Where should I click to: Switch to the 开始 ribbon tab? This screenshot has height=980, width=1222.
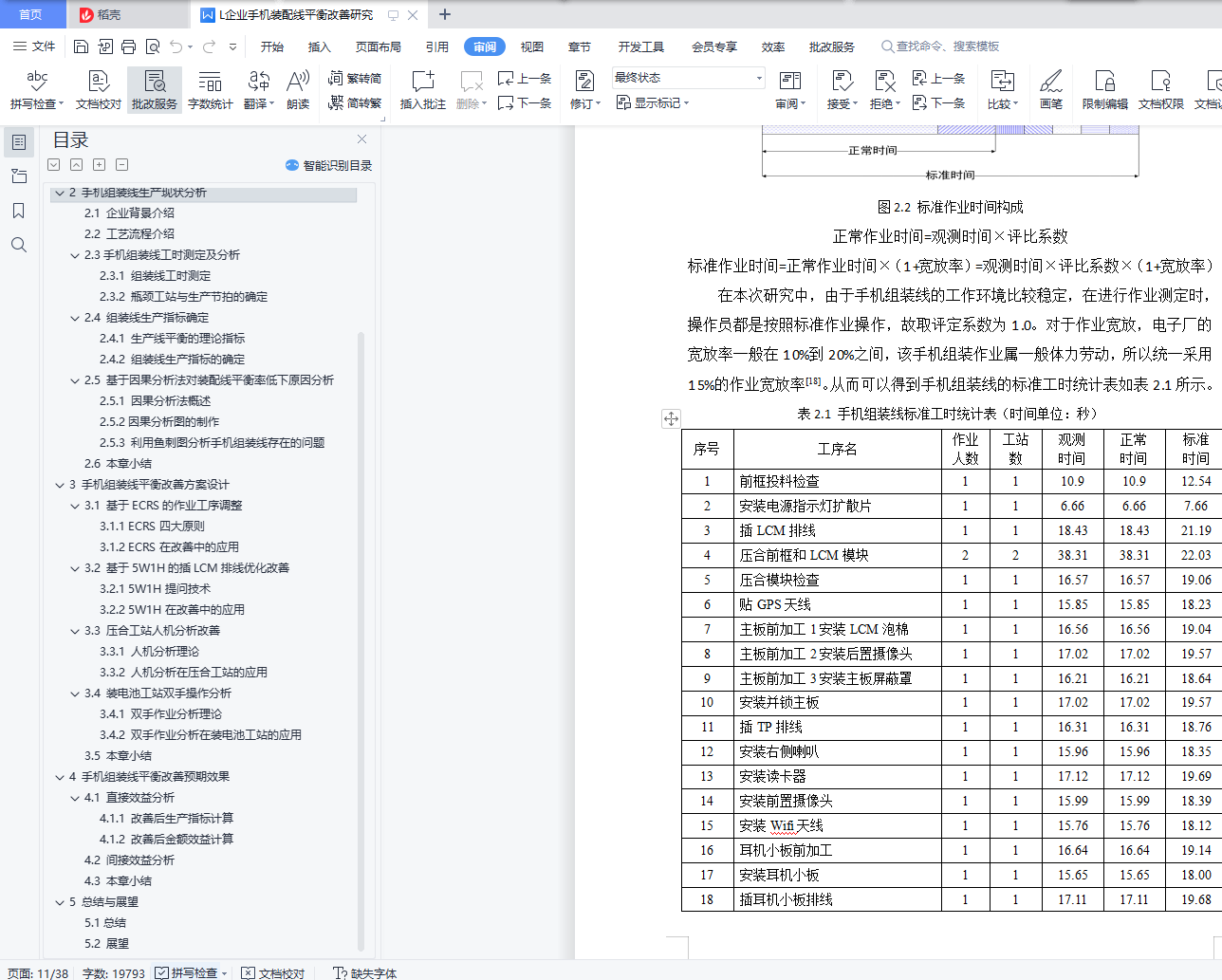point(272,46)
